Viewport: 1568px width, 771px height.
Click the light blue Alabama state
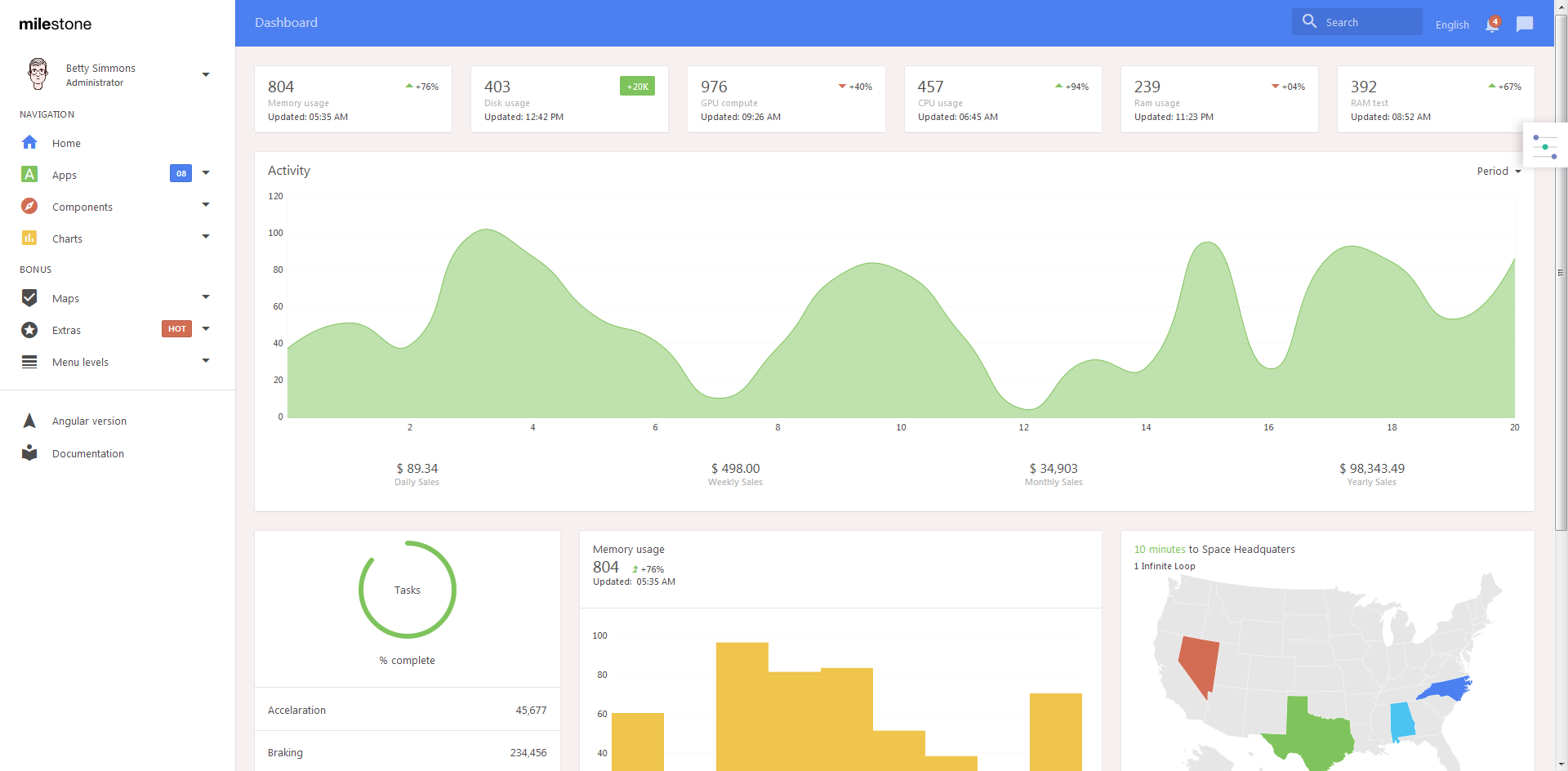point(1402,721)
